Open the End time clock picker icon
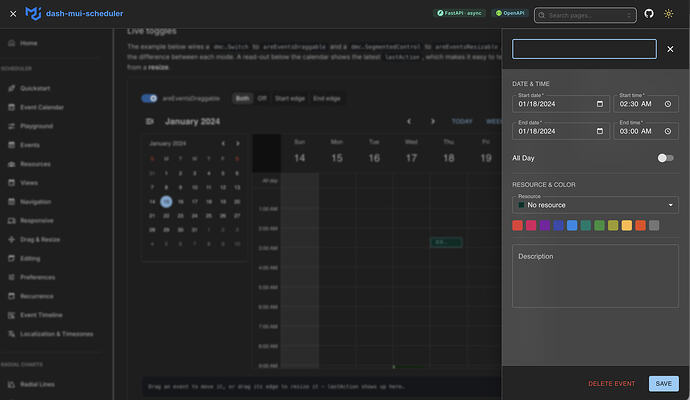This screenshot has height=400, width=690. point(668,132)
